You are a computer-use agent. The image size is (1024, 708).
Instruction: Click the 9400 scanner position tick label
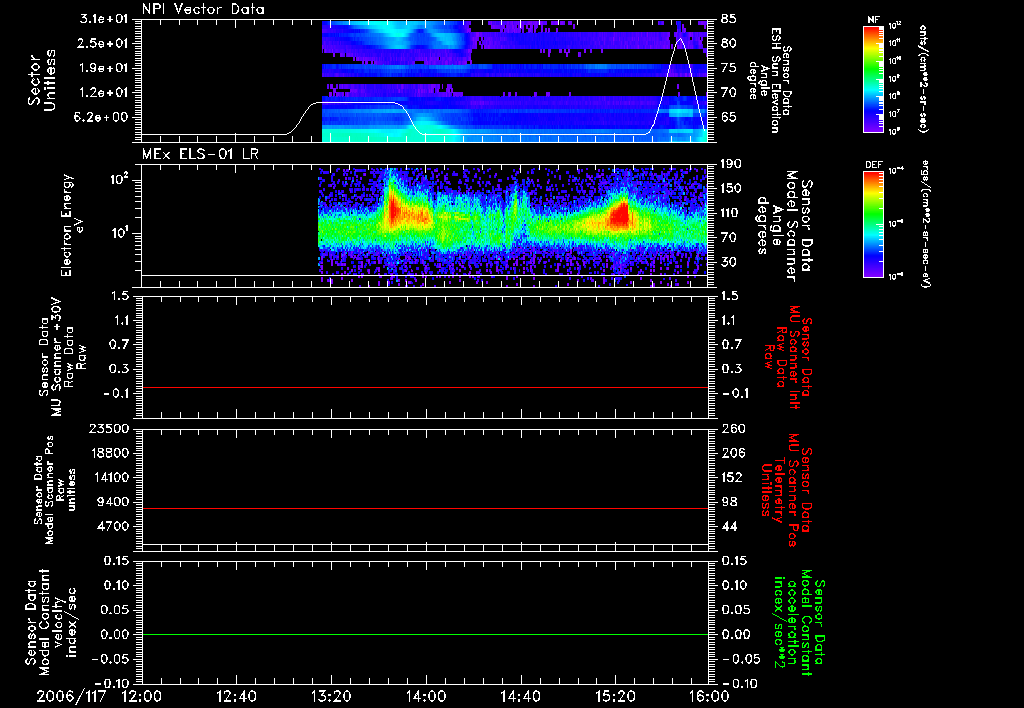(114, 502)
